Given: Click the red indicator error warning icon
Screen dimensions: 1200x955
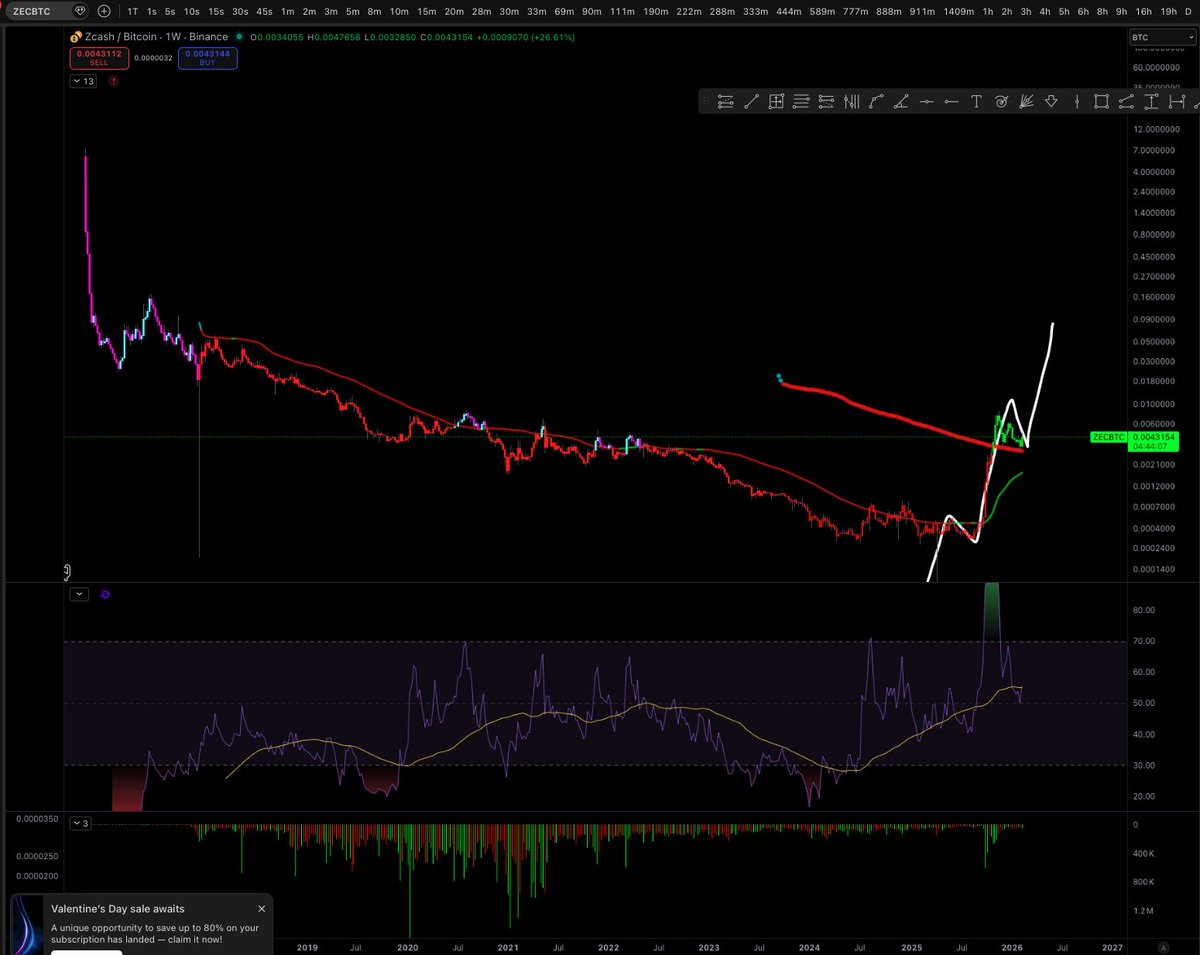Looking at the screenshot, I should pos(112,81).
